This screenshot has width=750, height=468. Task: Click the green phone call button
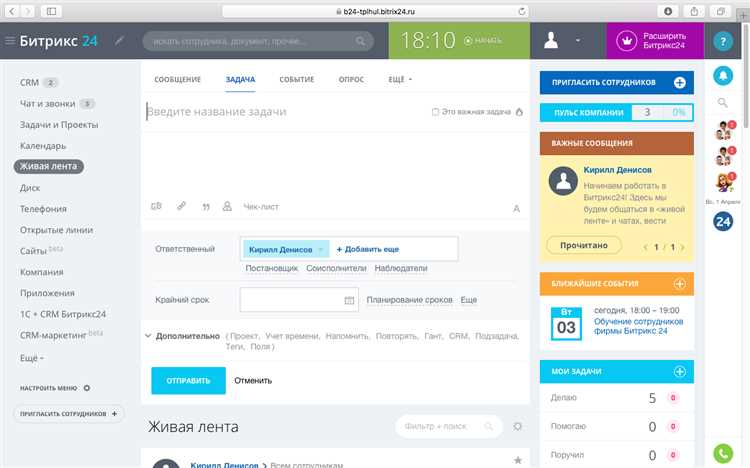click(723, 453)
